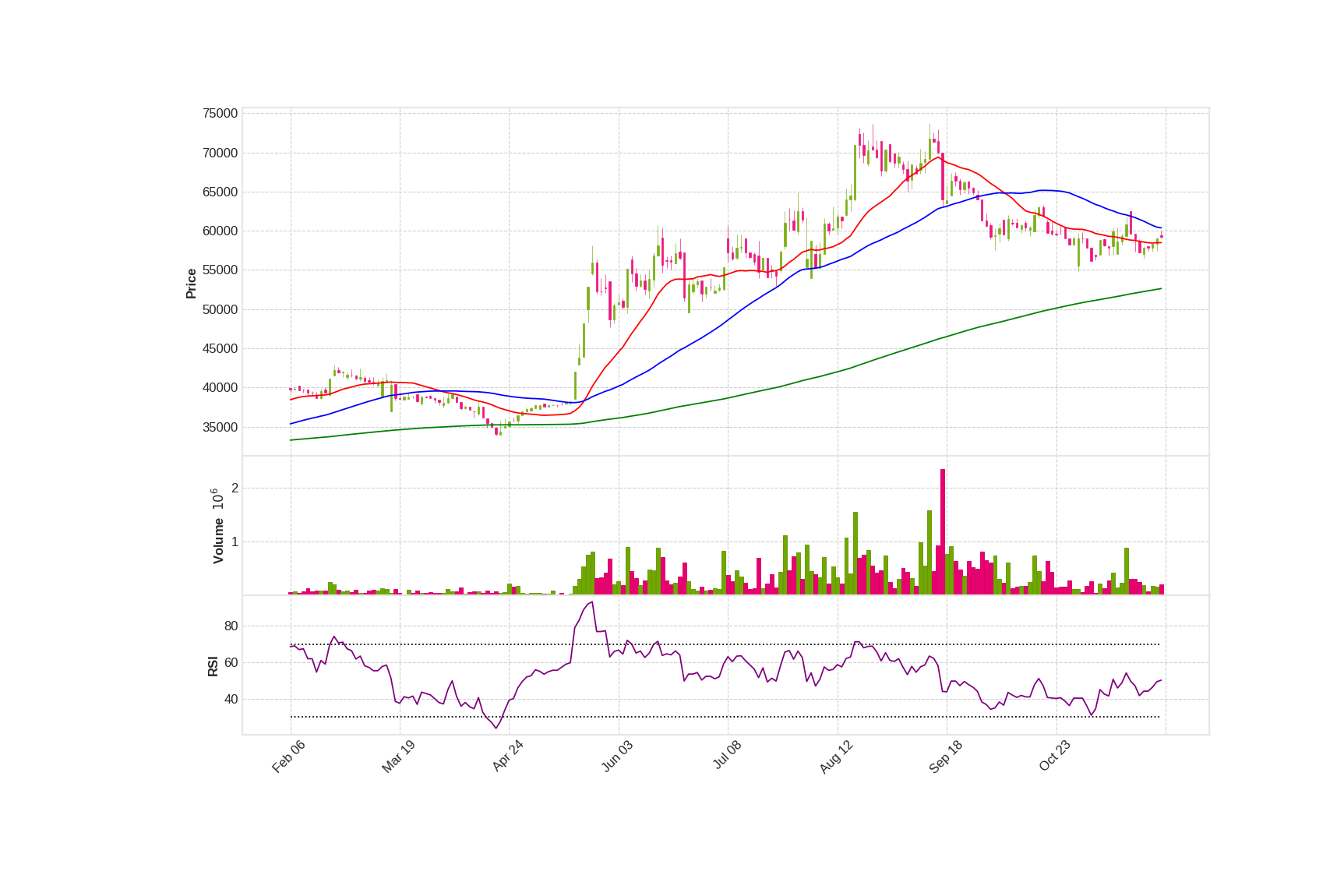Click the 60000 price axis label

(x=220, y=231)
